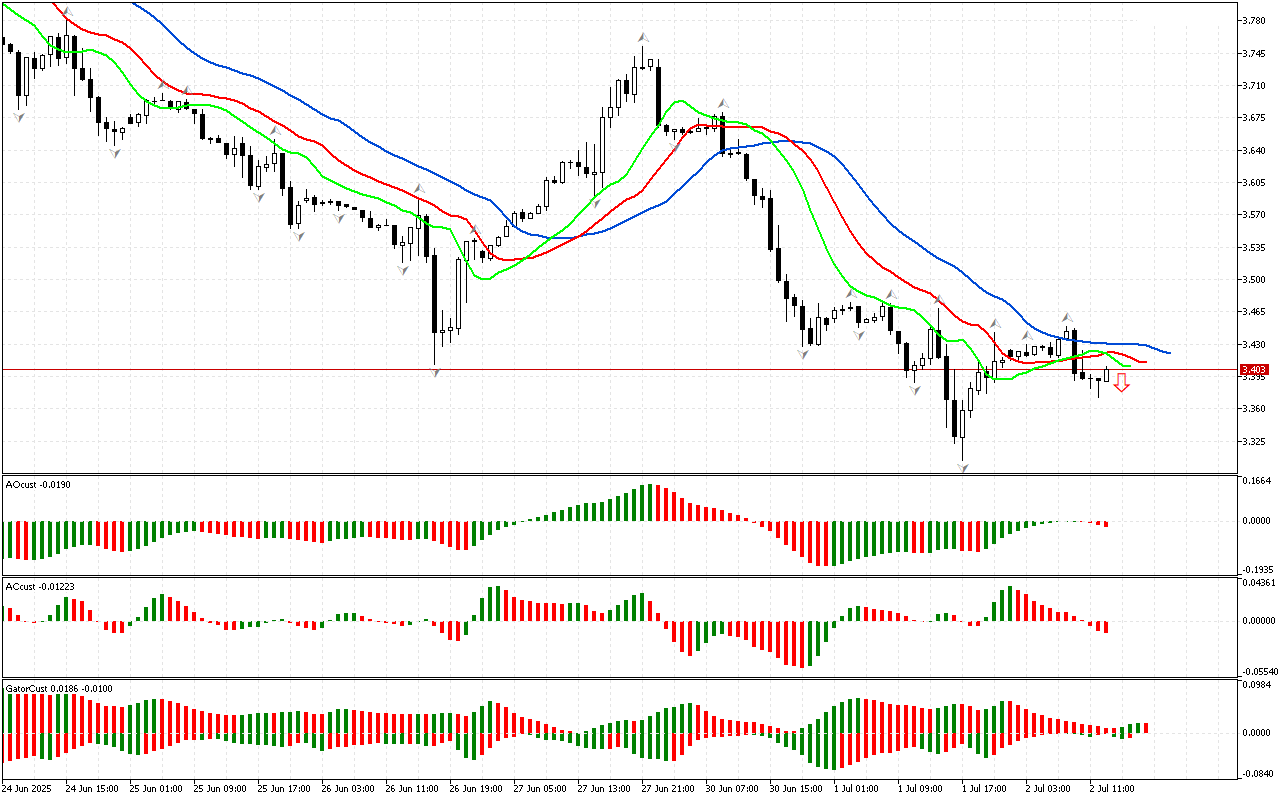Click the GatorCust indicator label
Viewport: 1280px width, 800px height.
tap(58, 688)
